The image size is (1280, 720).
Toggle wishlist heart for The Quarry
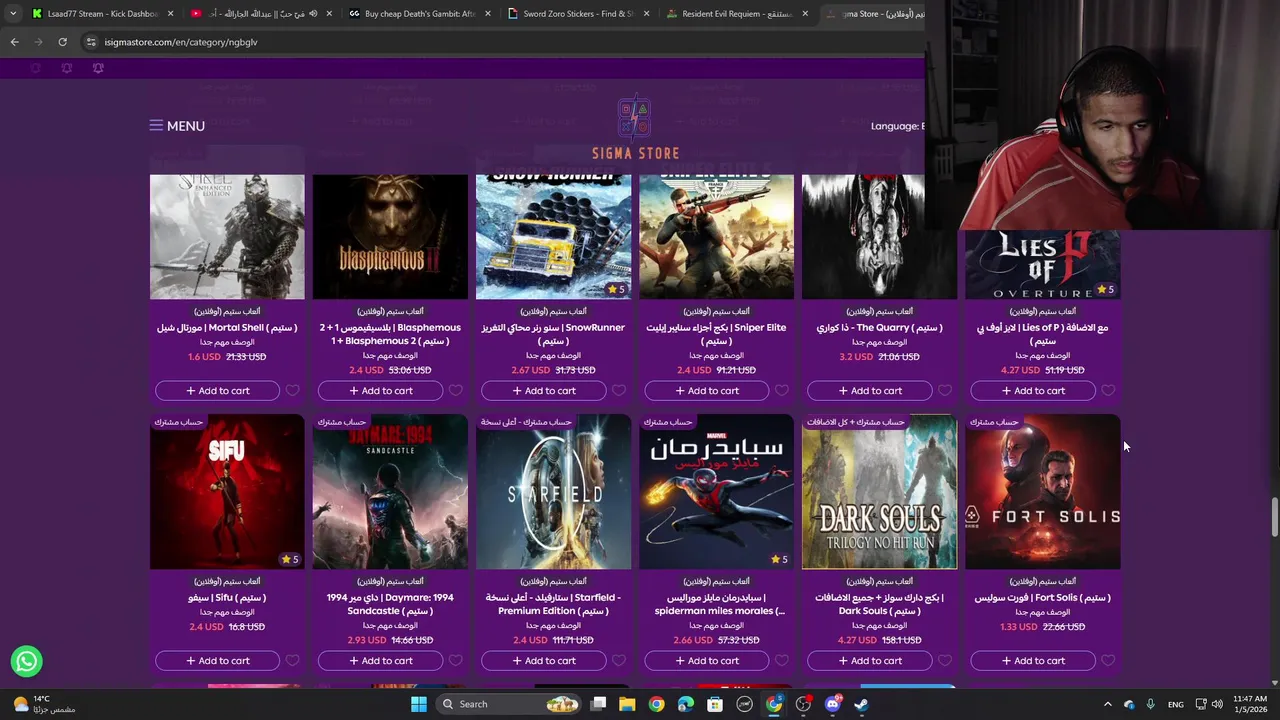pyautogui.click(x=944, y=391)
